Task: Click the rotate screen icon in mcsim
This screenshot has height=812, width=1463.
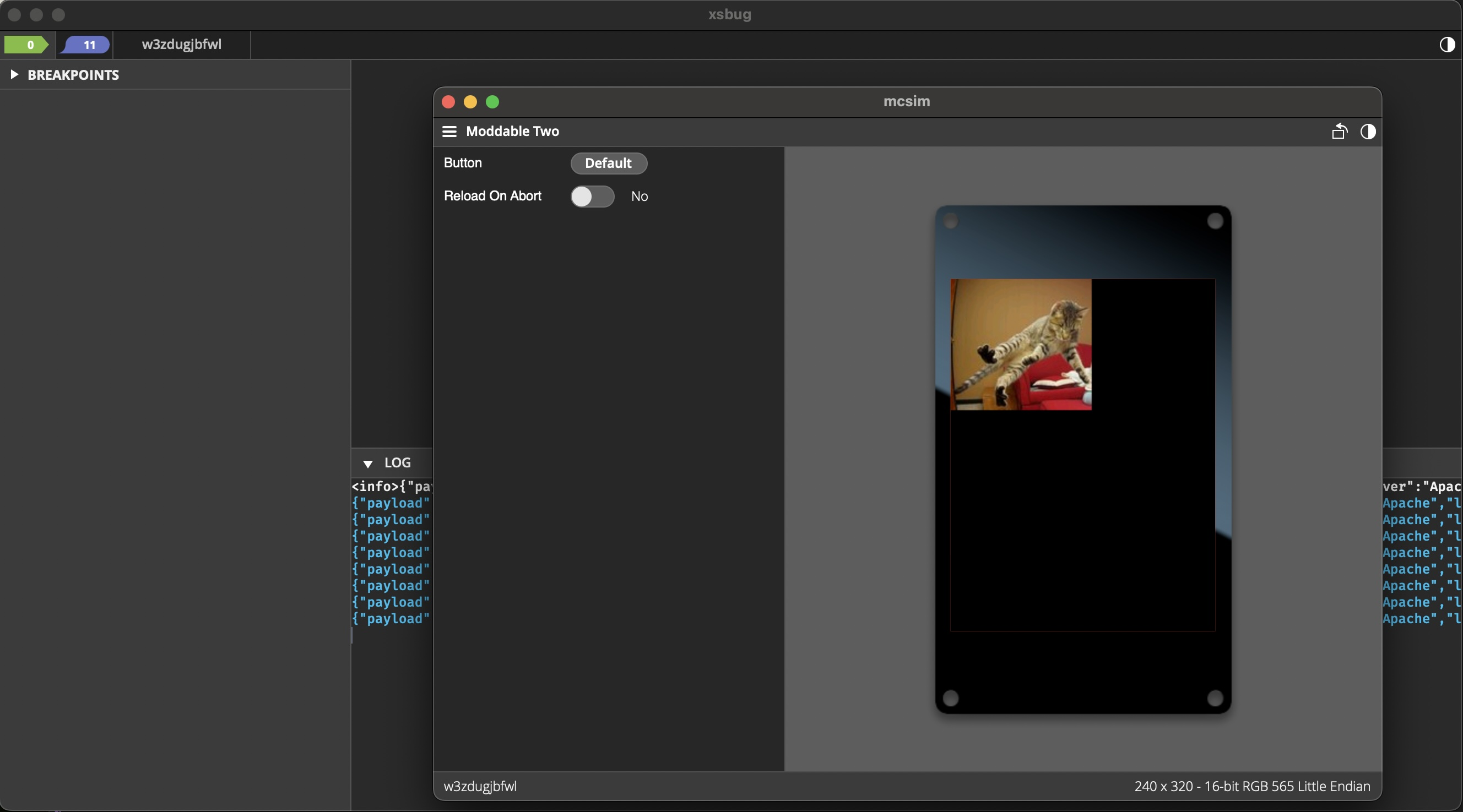Action: point(1339,132)
